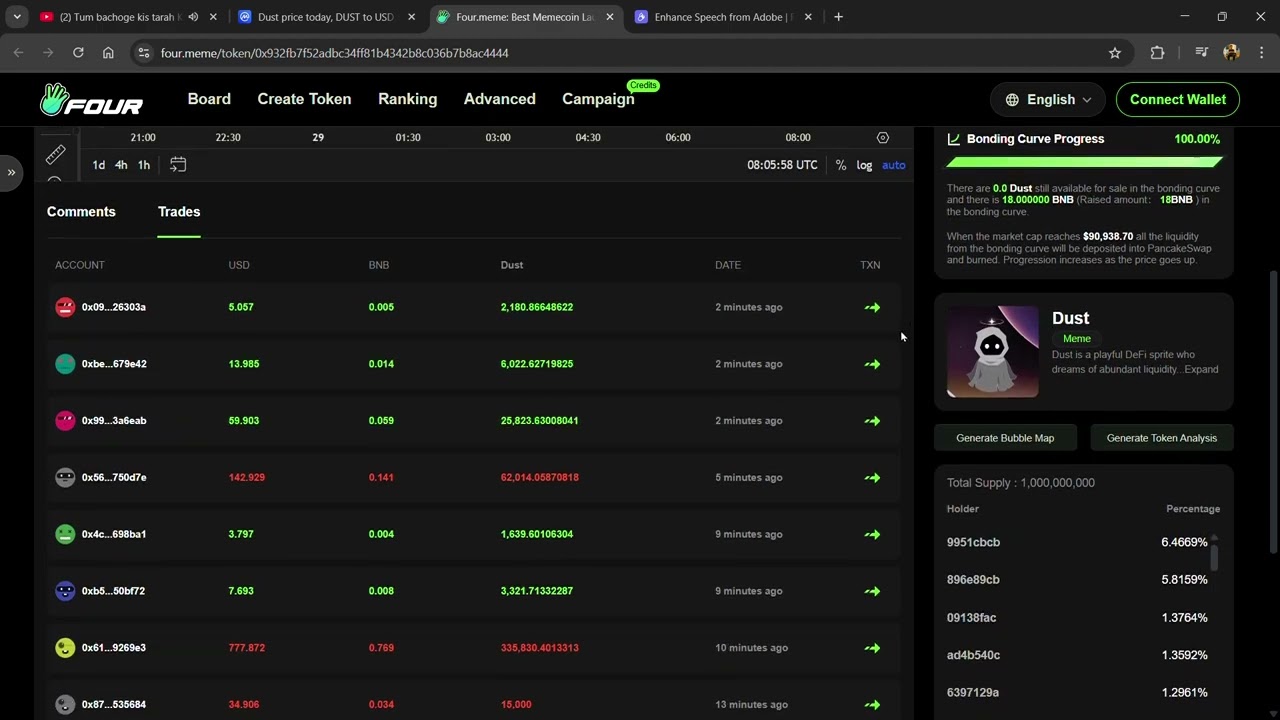This screenshot has width=1280, height=720.
Task: Open a new browser tab
Action: pos(838,17)
